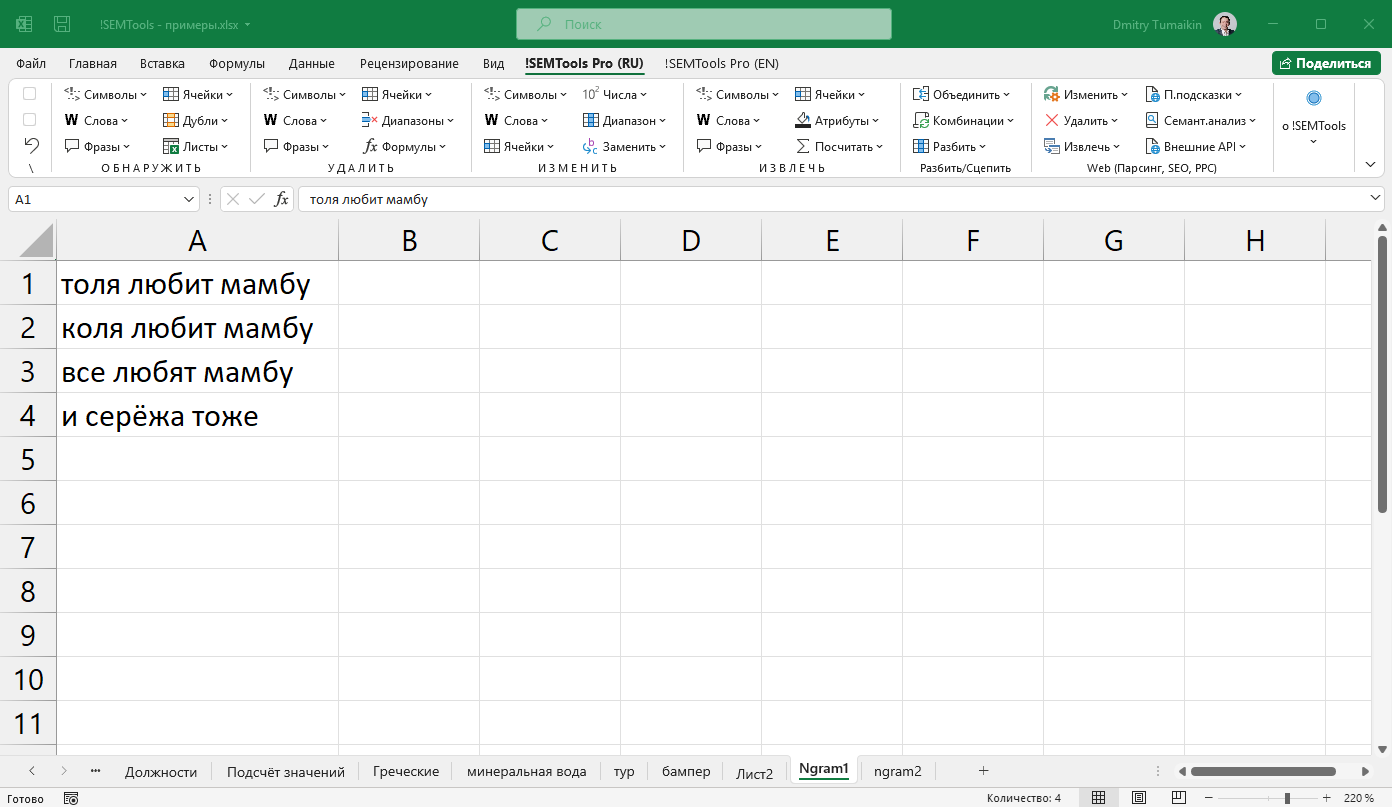Tick the lower checkbox above Undo arrow
The width and height of the screenshot is (1392, 807).
pyautogui.click(x=30, y=120)
